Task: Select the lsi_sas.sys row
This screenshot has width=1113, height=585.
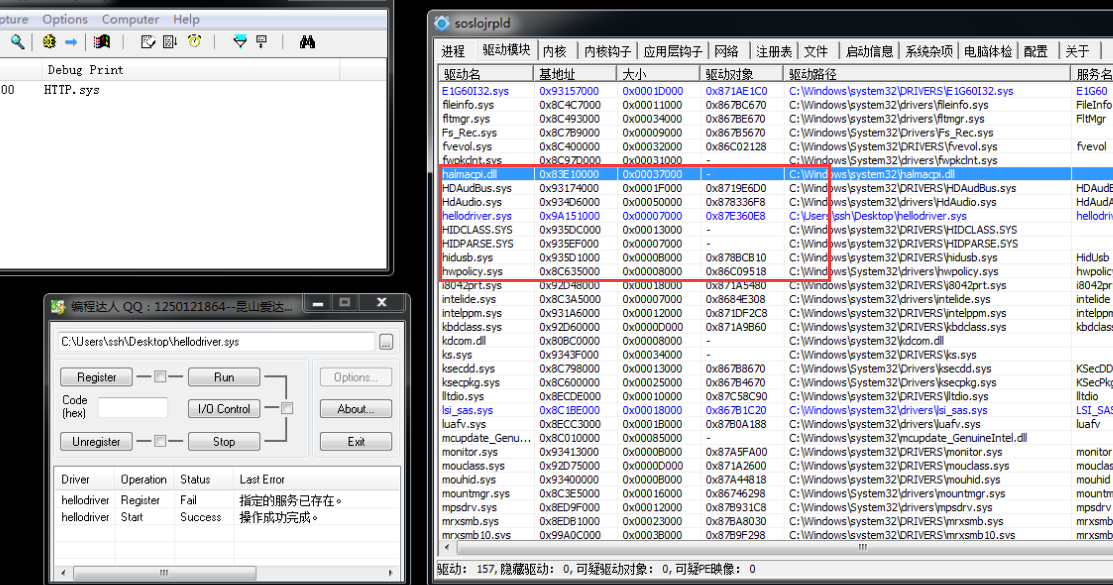Action: (776, 410)
